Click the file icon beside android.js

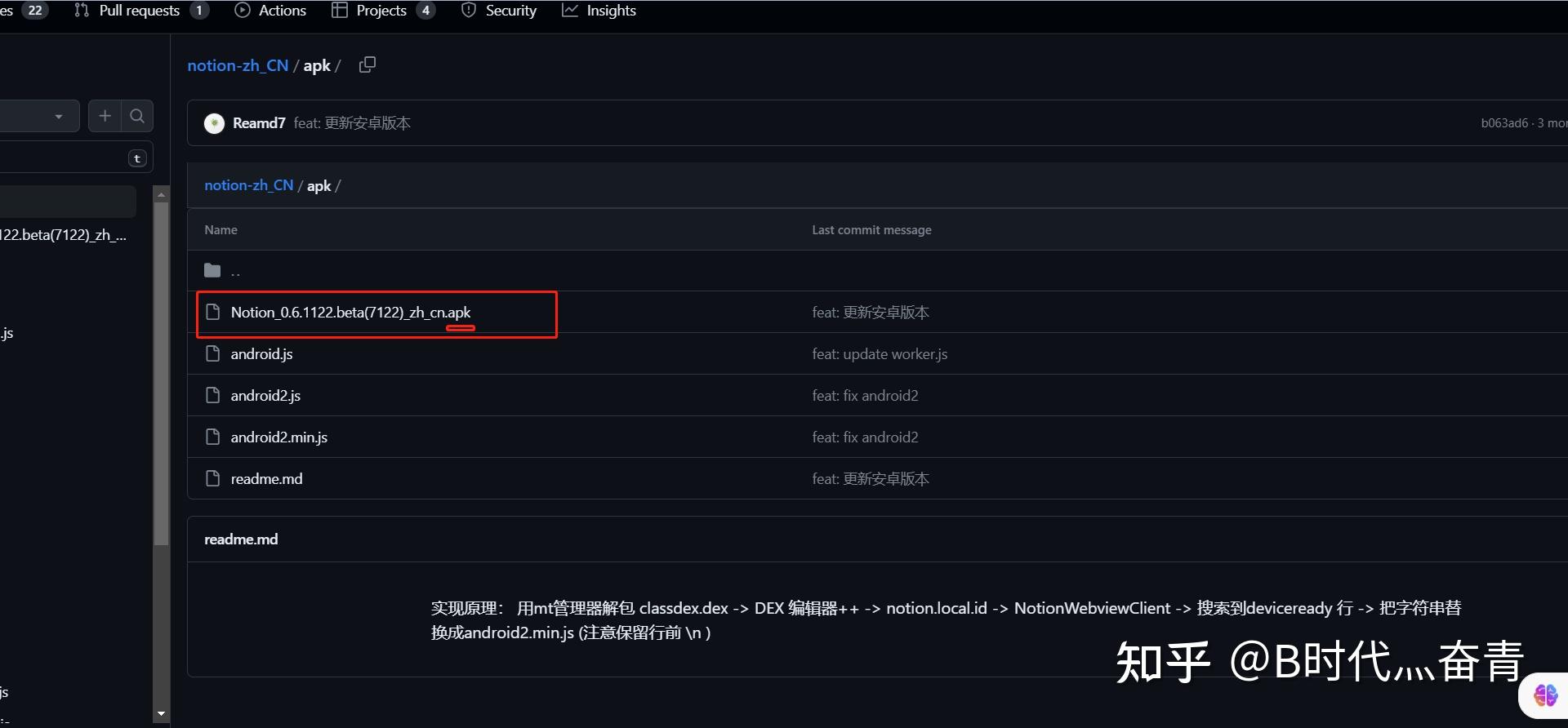[x=212, y=353]
